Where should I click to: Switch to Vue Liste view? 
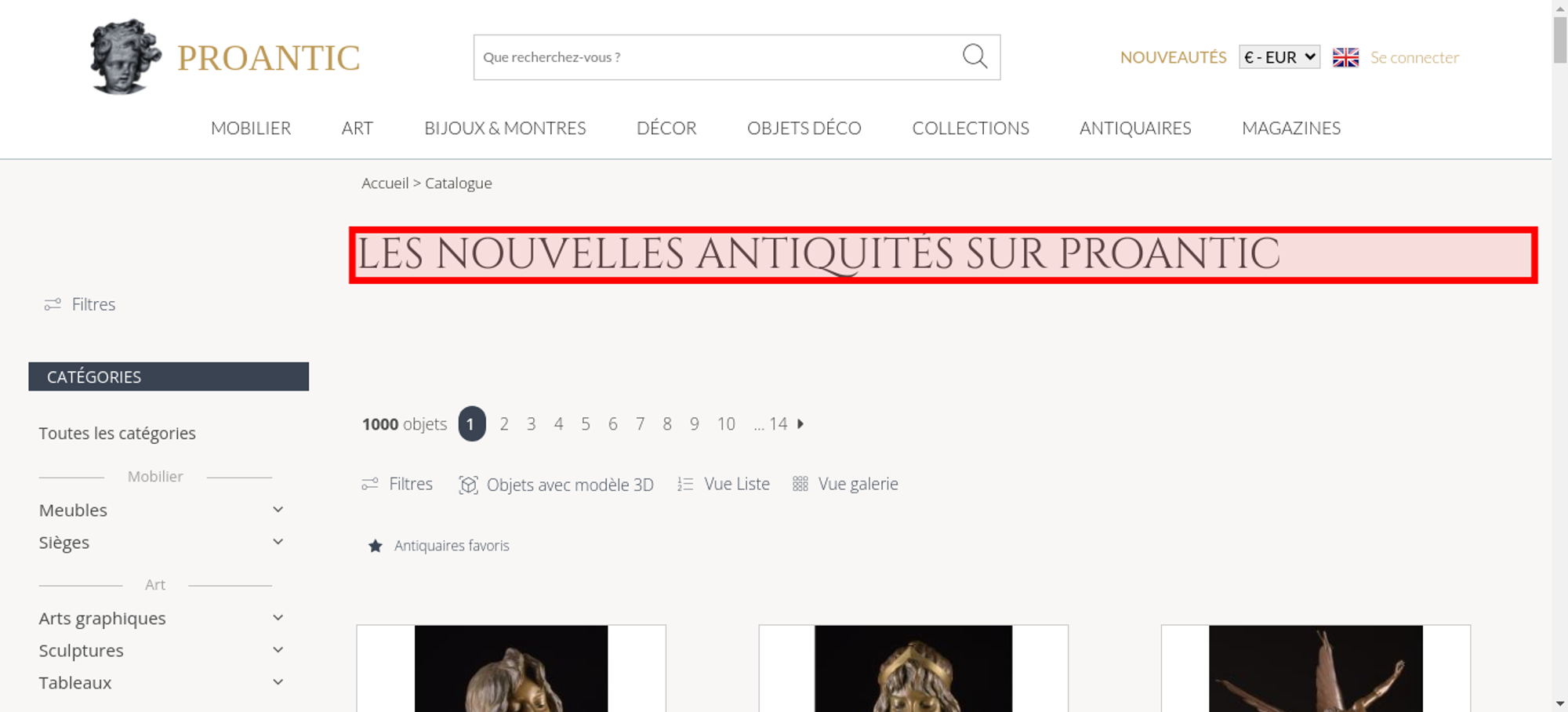[724, 484]
